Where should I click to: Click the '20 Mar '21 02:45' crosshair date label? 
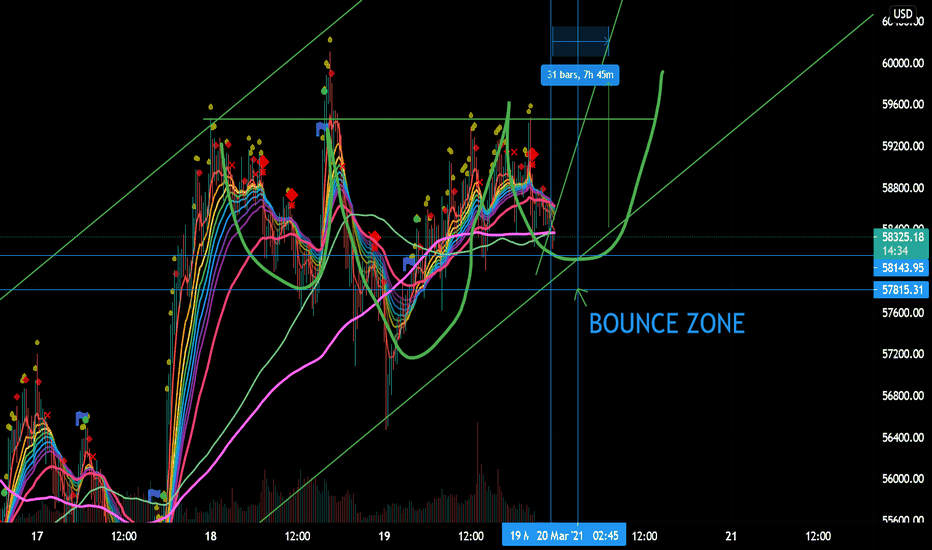tap(577, 536)
